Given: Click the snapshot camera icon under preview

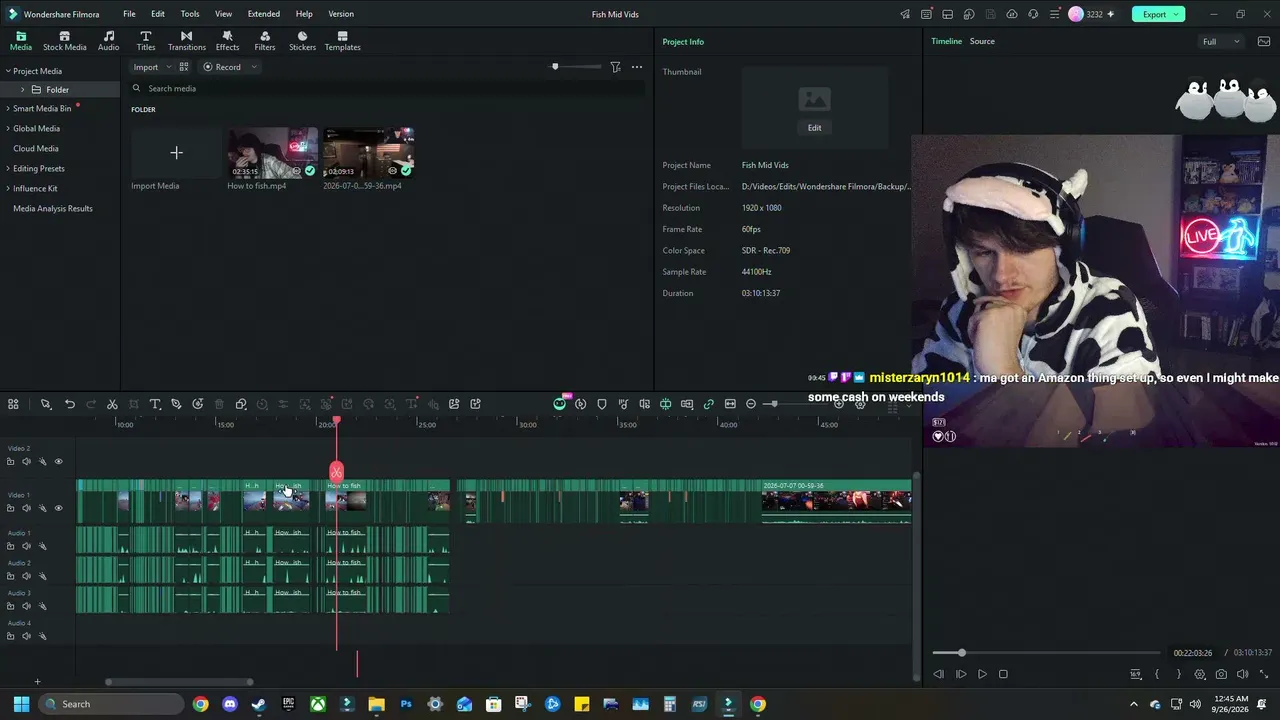Looking at the screenshot, I should [x=1221, y=674].
